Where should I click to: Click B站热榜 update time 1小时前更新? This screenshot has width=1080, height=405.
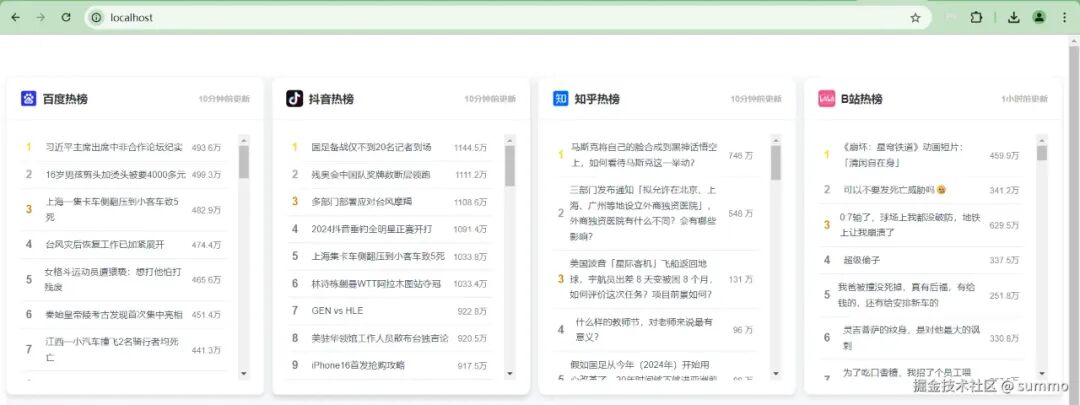pos(1024,99)
